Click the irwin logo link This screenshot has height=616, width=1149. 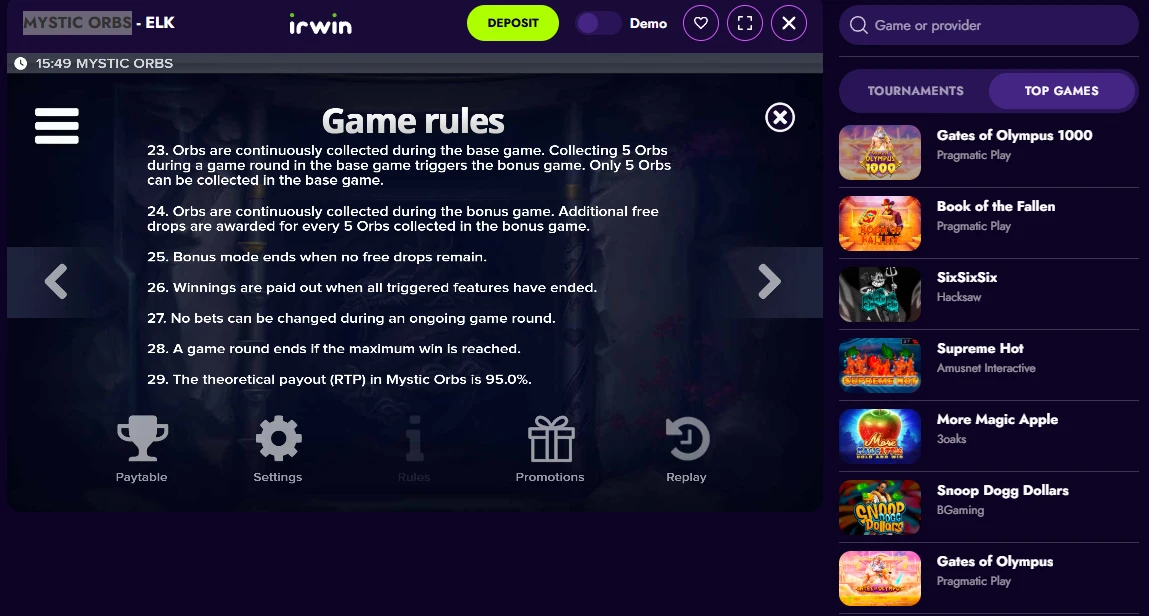(x=320, y=24)
